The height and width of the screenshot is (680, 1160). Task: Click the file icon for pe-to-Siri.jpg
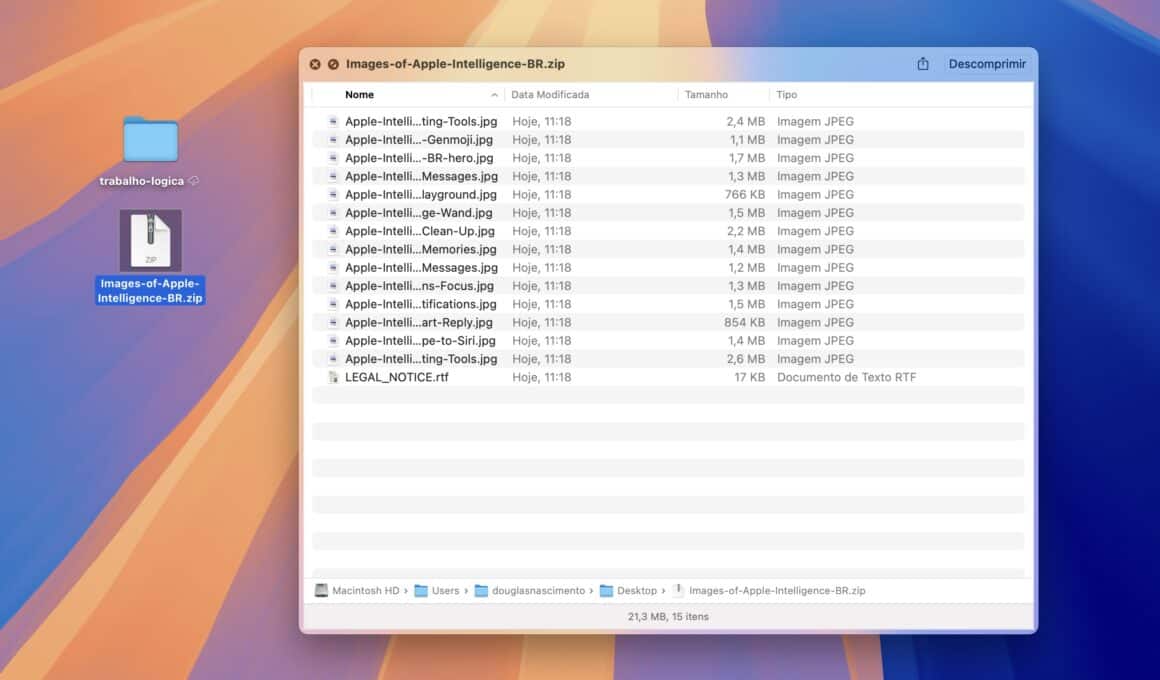point(333,340)
